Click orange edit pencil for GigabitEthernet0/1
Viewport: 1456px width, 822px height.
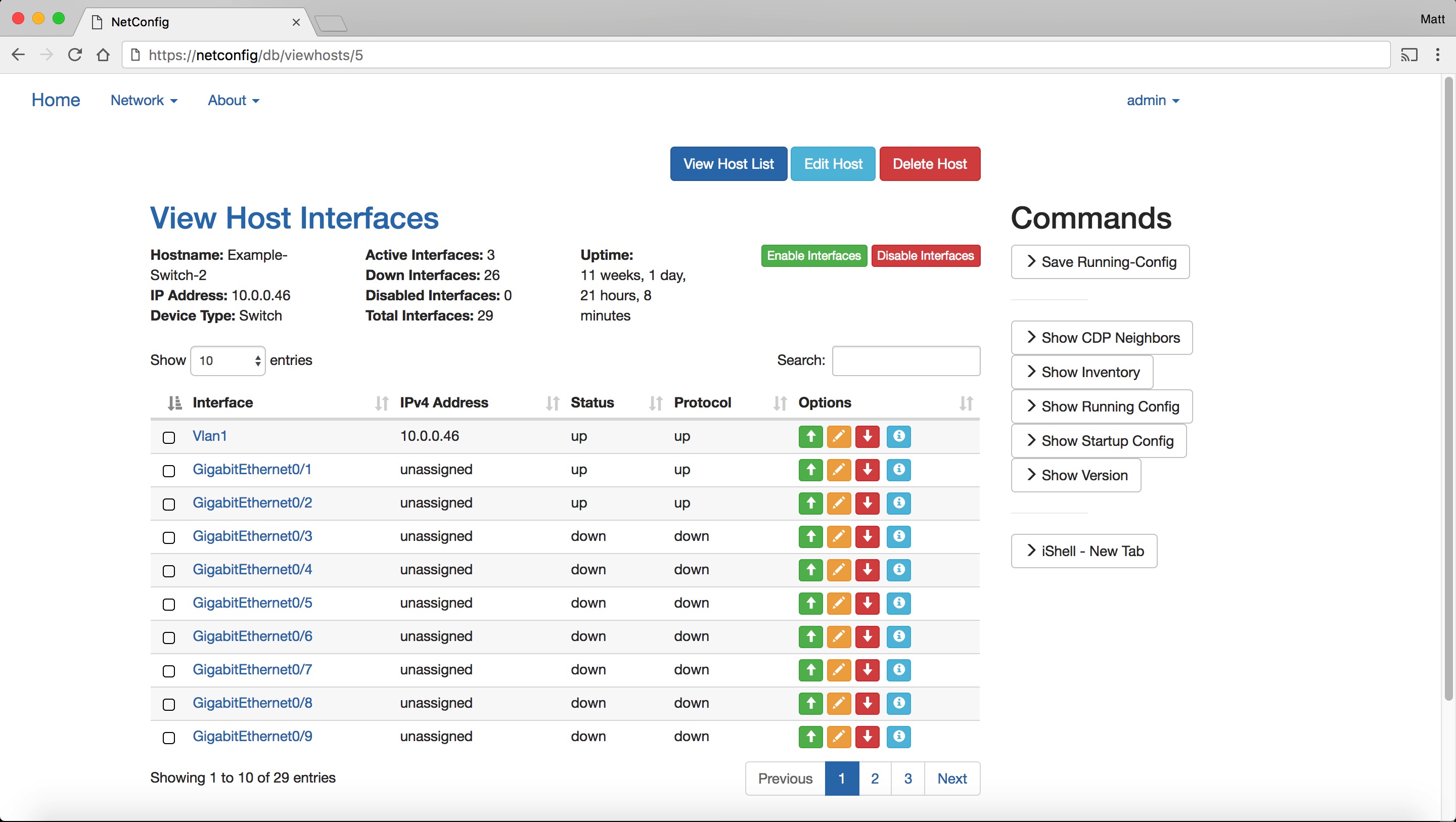click(839, 470)
